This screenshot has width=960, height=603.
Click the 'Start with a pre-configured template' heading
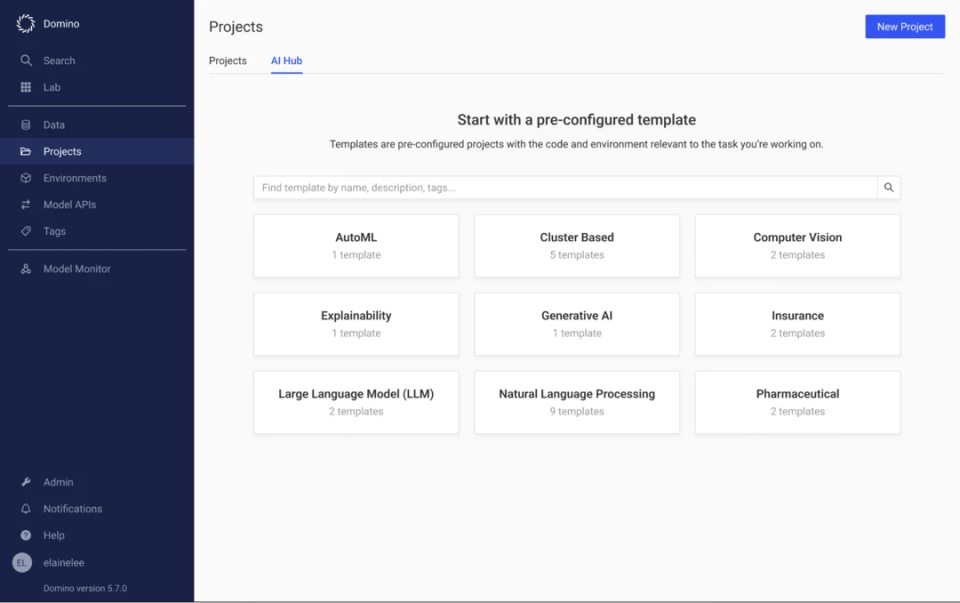577,120
